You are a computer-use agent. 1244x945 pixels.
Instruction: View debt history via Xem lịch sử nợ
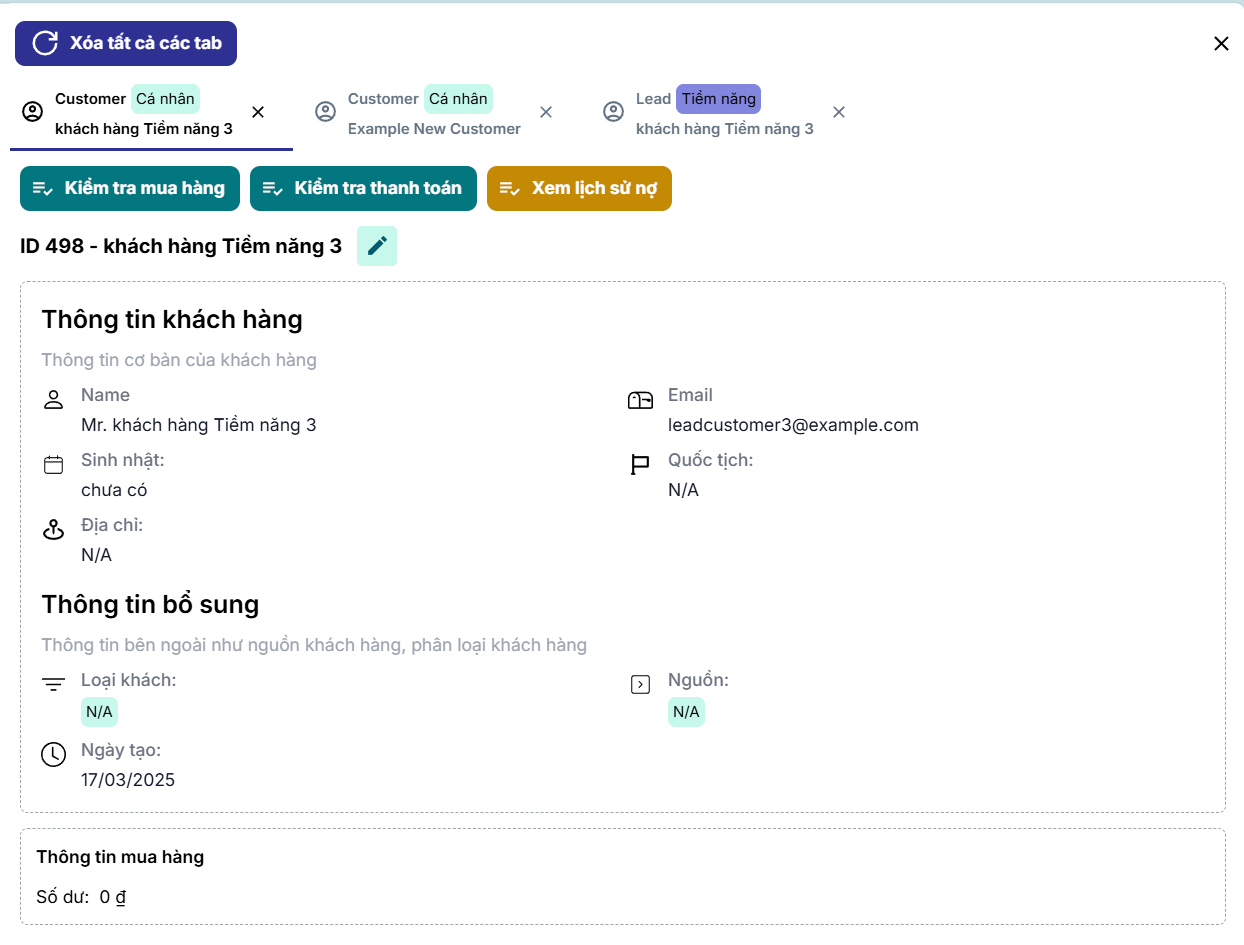[x=579, y=188]
